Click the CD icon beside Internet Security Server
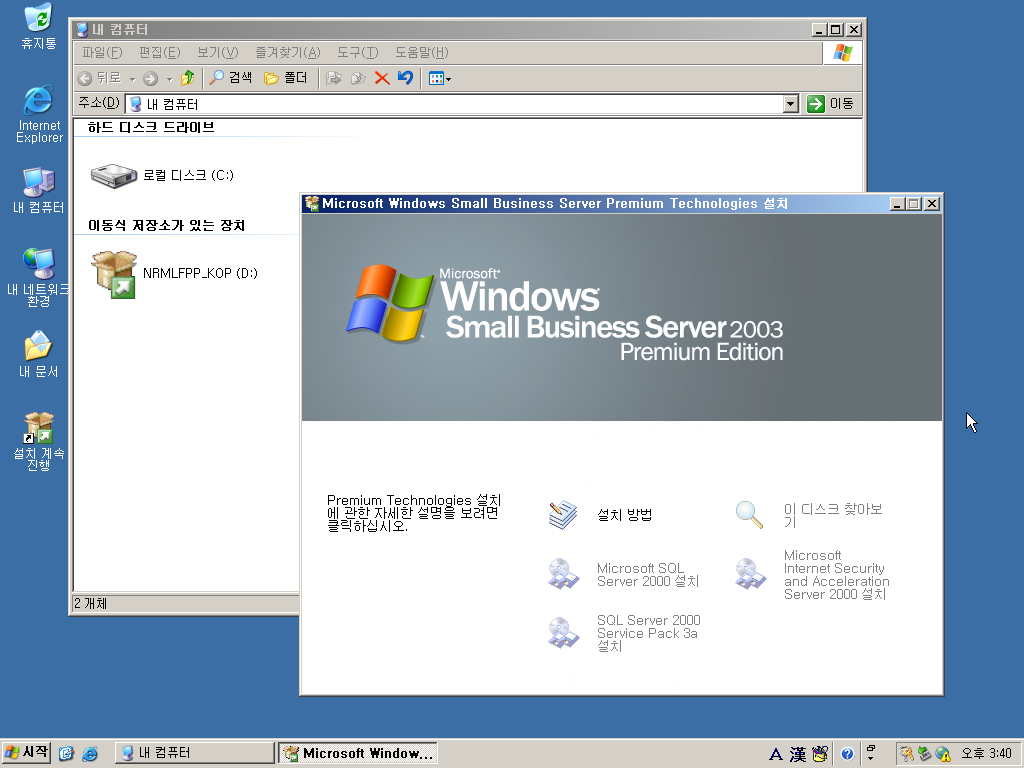1024x768 pixels. [x=750, y=573]
